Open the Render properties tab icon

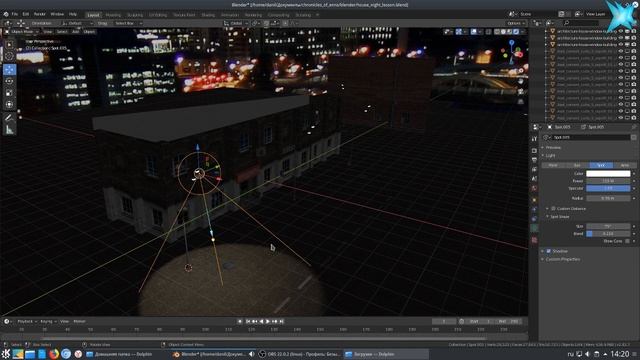click(534, 151)
